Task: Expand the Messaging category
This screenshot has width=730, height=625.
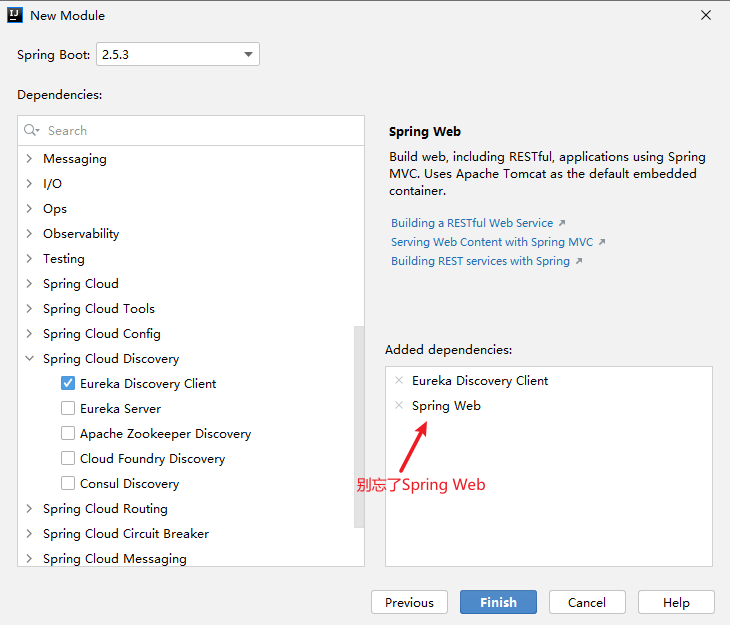Action: [x=29, y=159]
